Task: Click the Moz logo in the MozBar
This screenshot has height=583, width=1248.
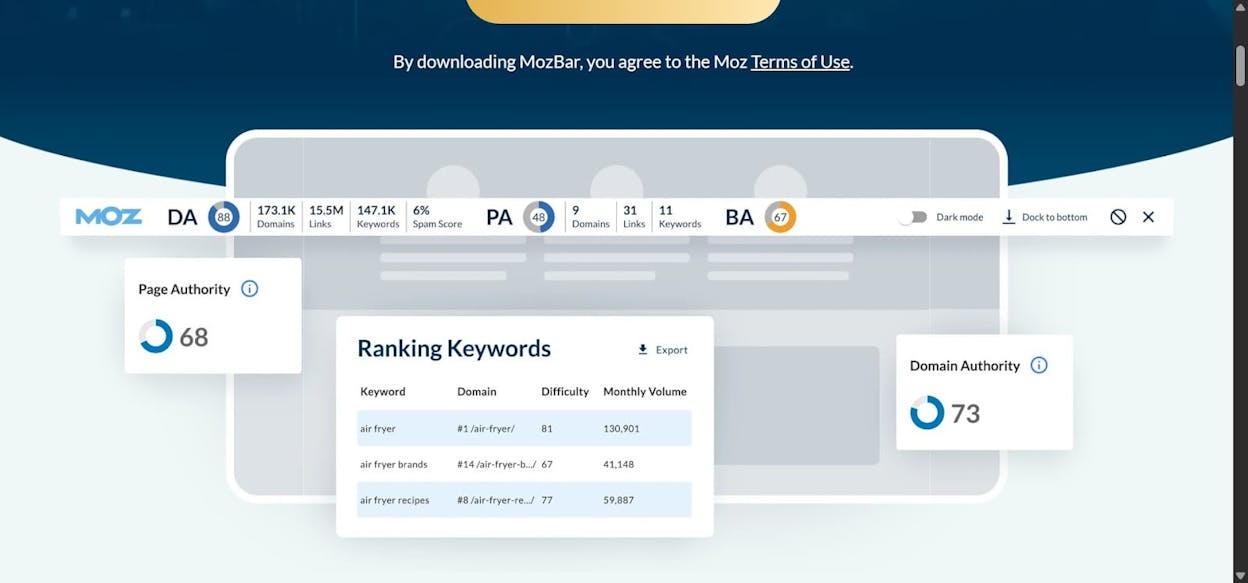Action: click(109, 217)
